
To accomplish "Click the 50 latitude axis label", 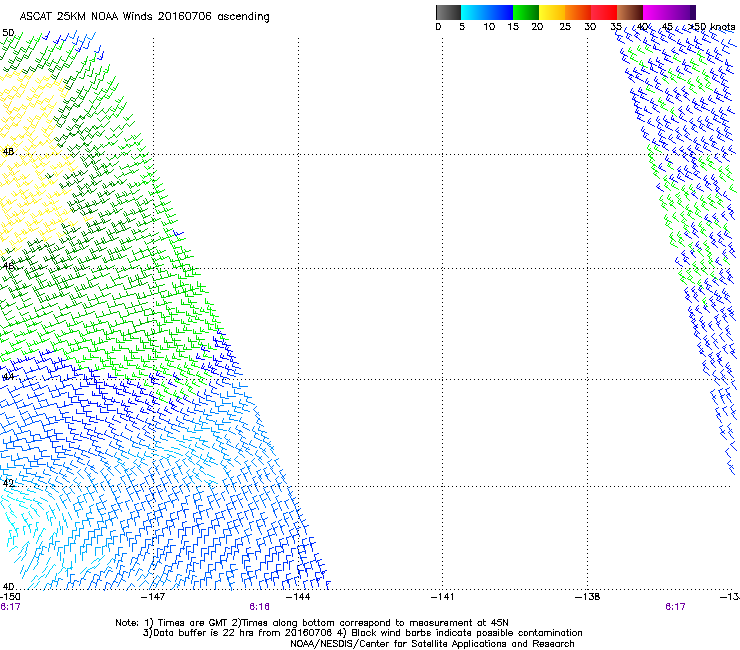I will pyautogui.click(x=8, y=33).
